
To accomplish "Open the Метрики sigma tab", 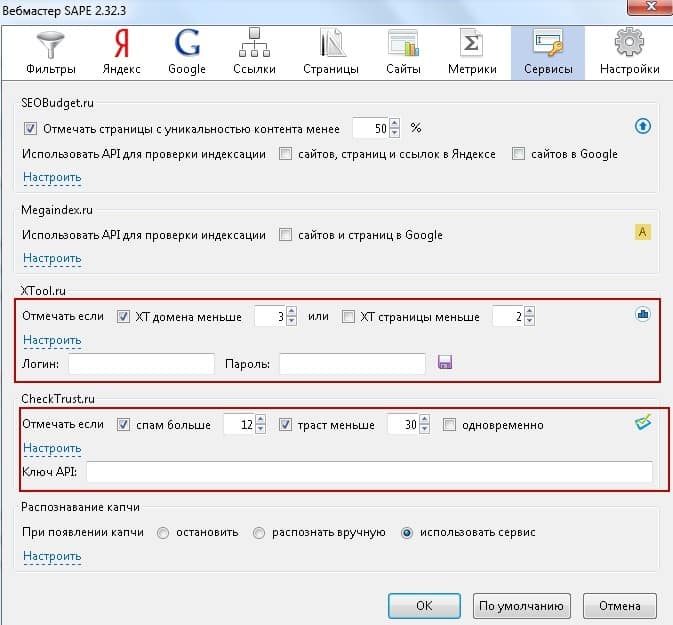I will point(472,52).
